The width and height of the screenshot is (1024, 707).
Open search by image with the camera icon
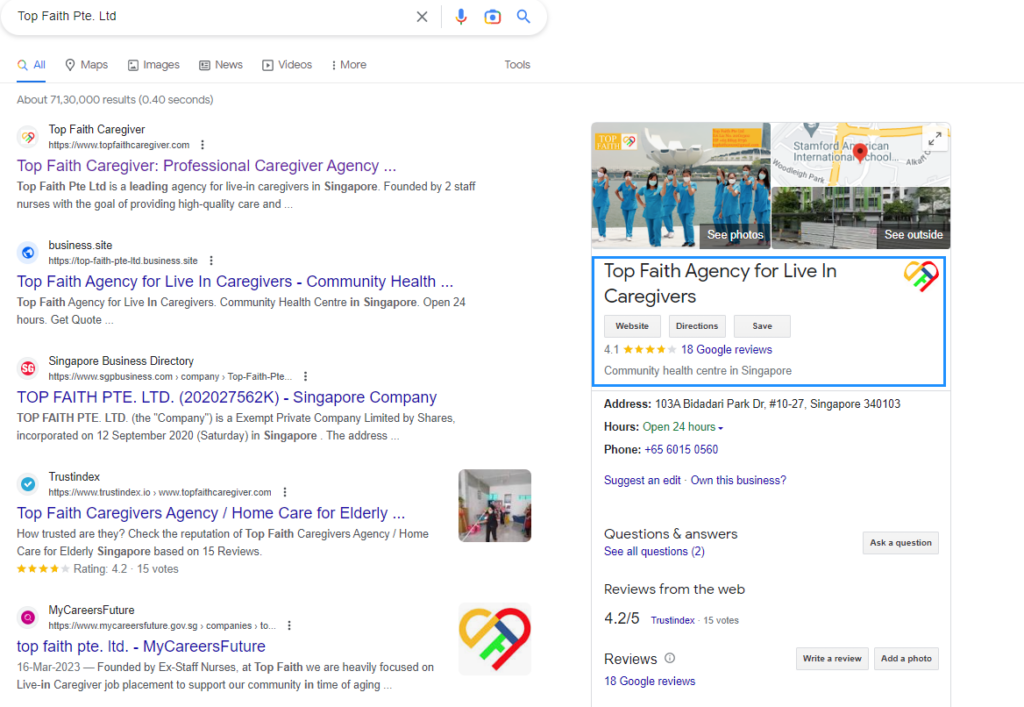pos(492,16)
